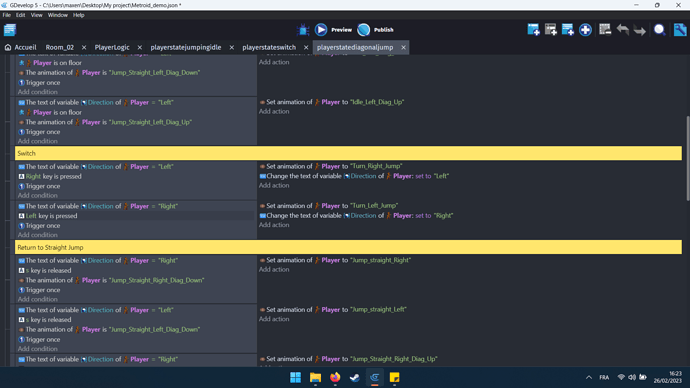Switch to PlayerLogic tab

(112, 47)
